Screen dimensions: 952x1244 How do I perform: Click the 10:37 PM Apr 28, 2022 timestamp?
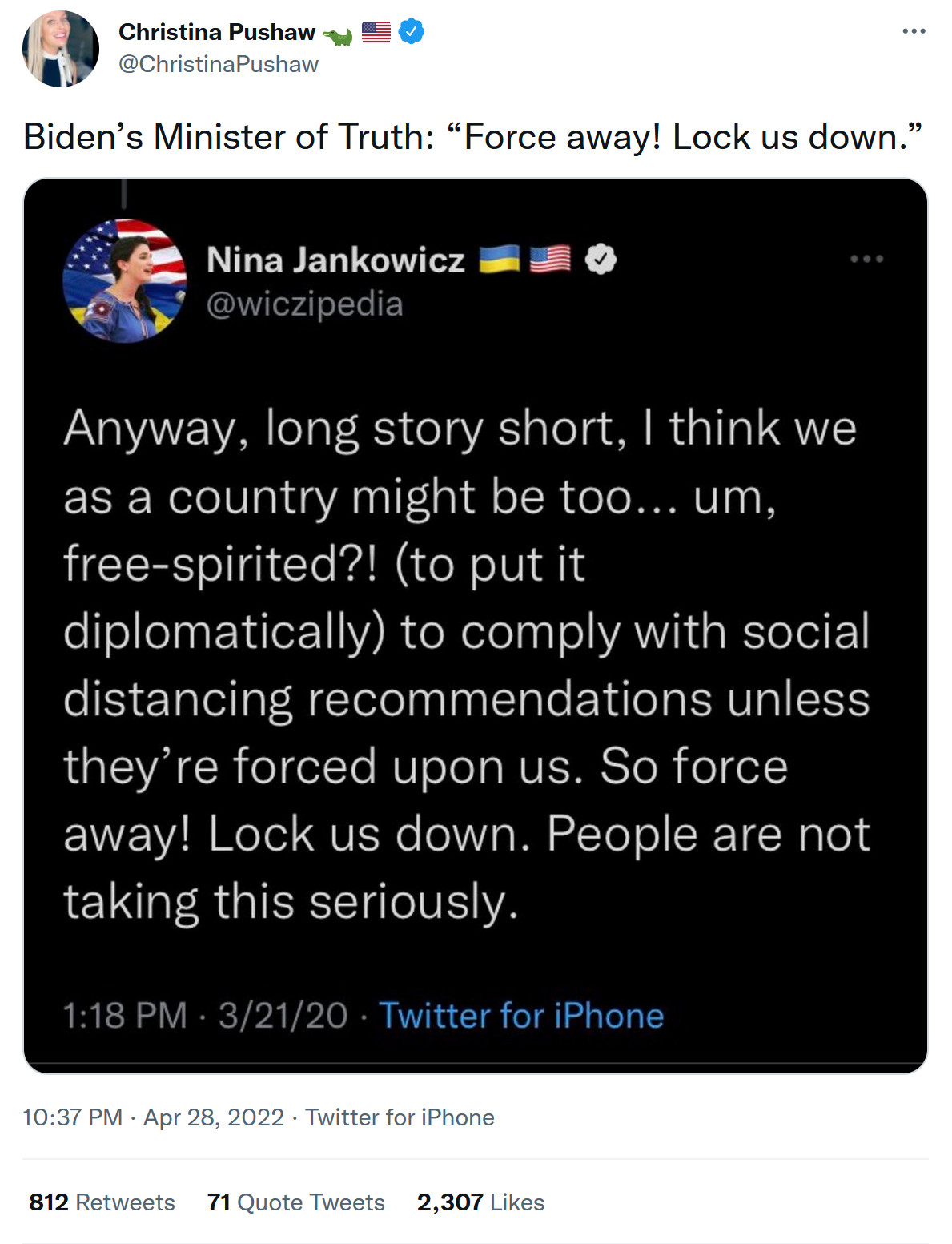[x=153, y=1117]
